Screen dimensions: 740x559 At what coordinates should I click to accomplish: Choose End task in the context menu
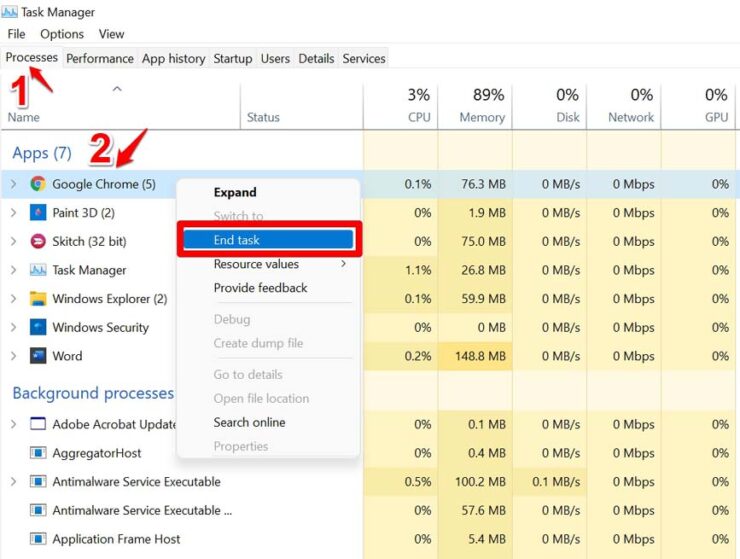(x=269, y=240)
